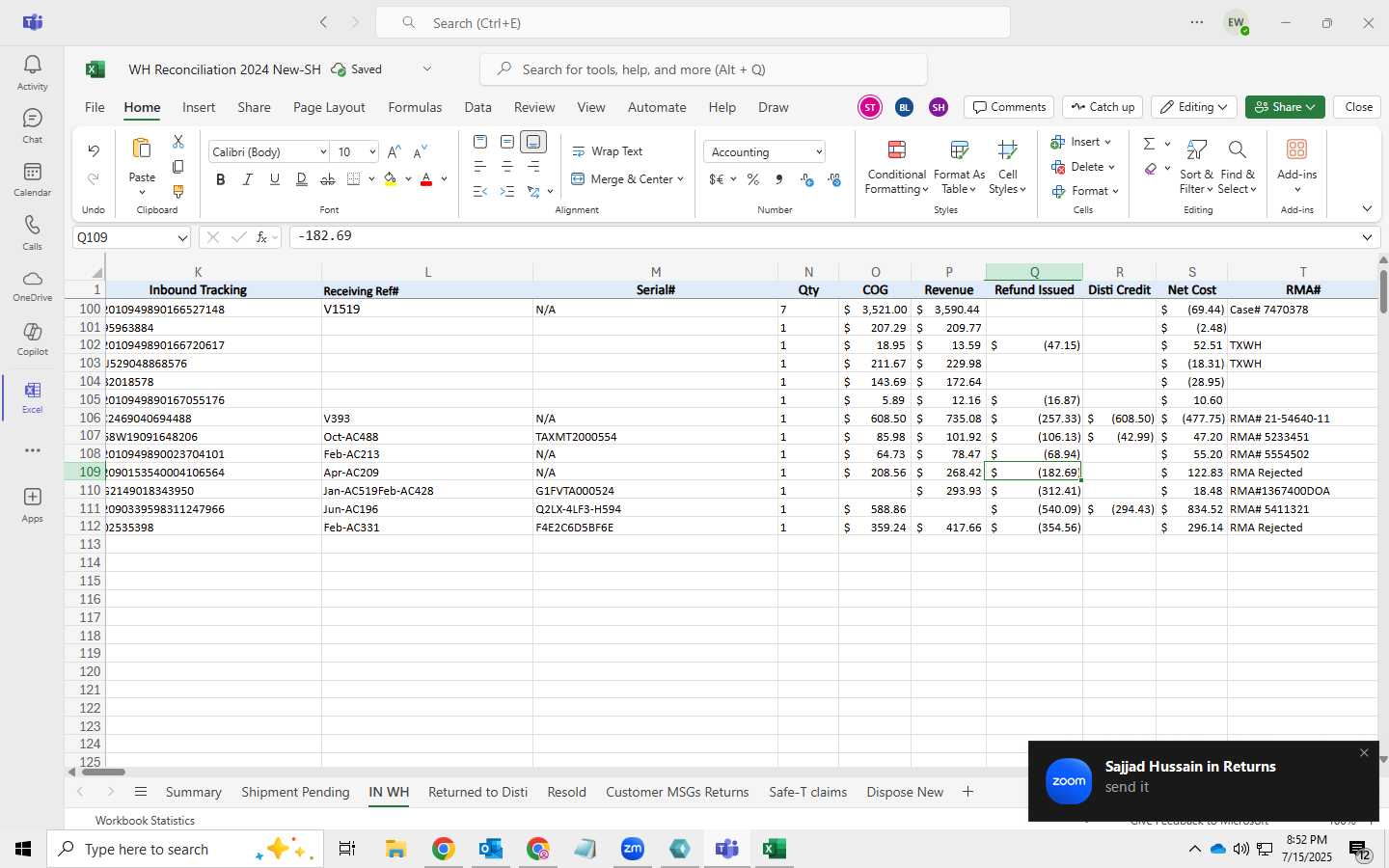The image size is (1389, 868).
Task: Open the Activity feed in Teams sidebar
Action: [32, 72]
